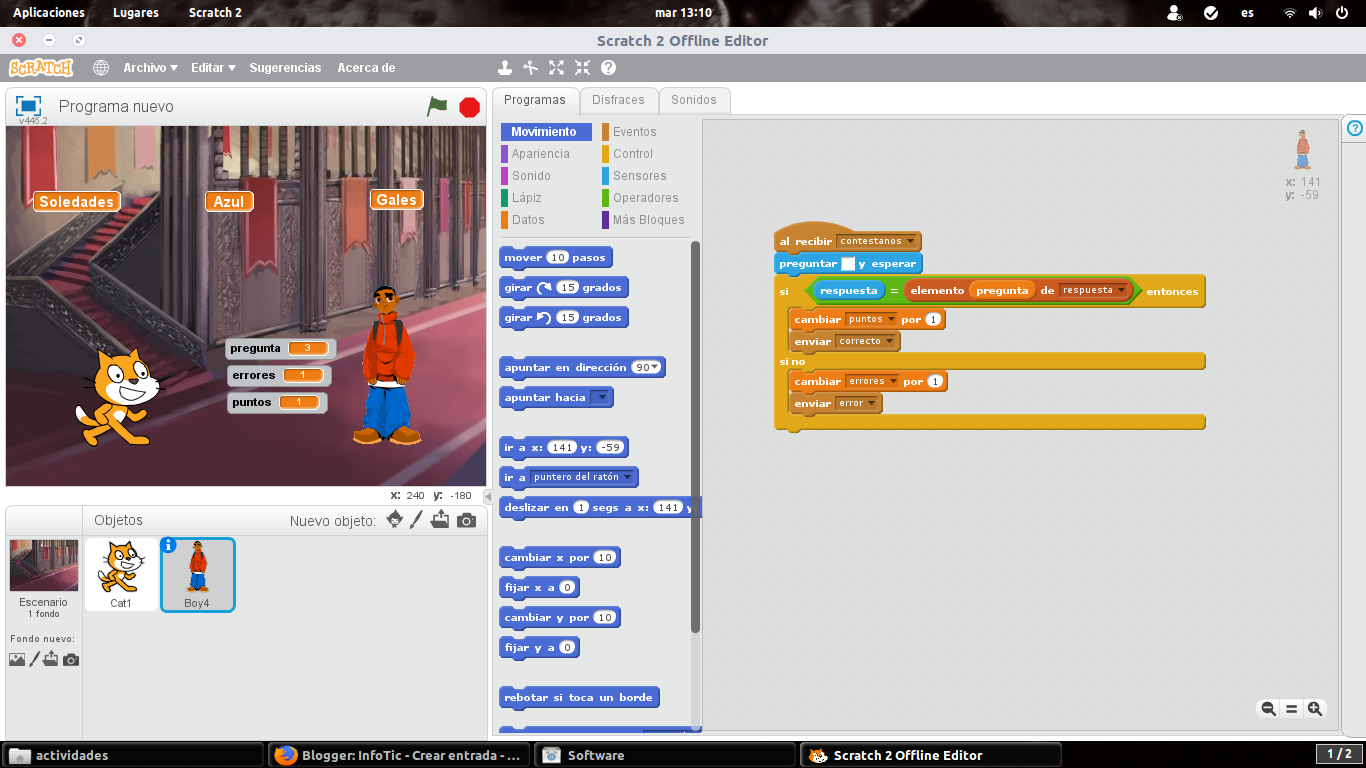1366x768 pixels.
Task: Upload backdrop from file icon
Action: pyautogui.click(x=51, y=659)
